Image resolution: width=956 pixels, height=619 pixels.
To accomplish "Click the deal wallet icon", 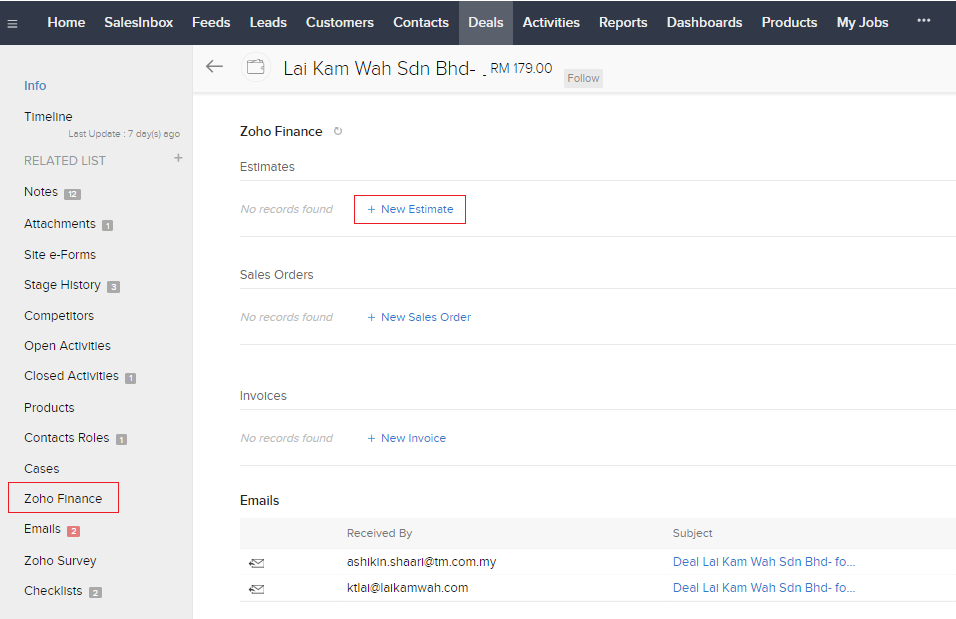I will (256, 67).
